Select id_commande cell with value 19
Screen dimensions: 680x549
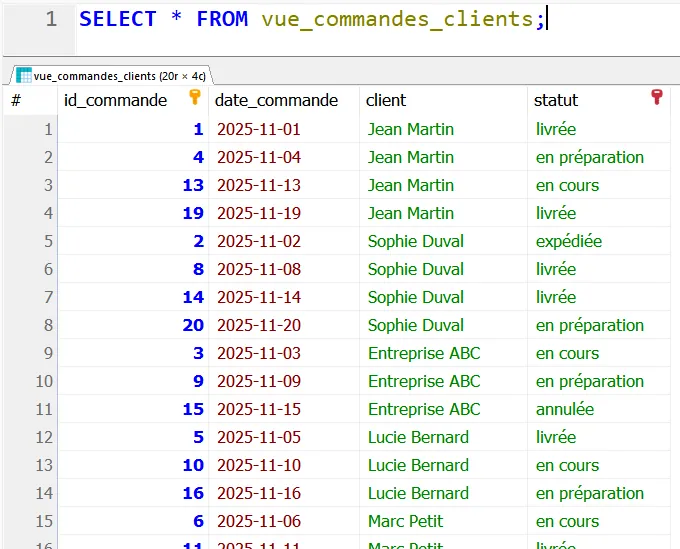pyautogui.click(x=133, y=213)
